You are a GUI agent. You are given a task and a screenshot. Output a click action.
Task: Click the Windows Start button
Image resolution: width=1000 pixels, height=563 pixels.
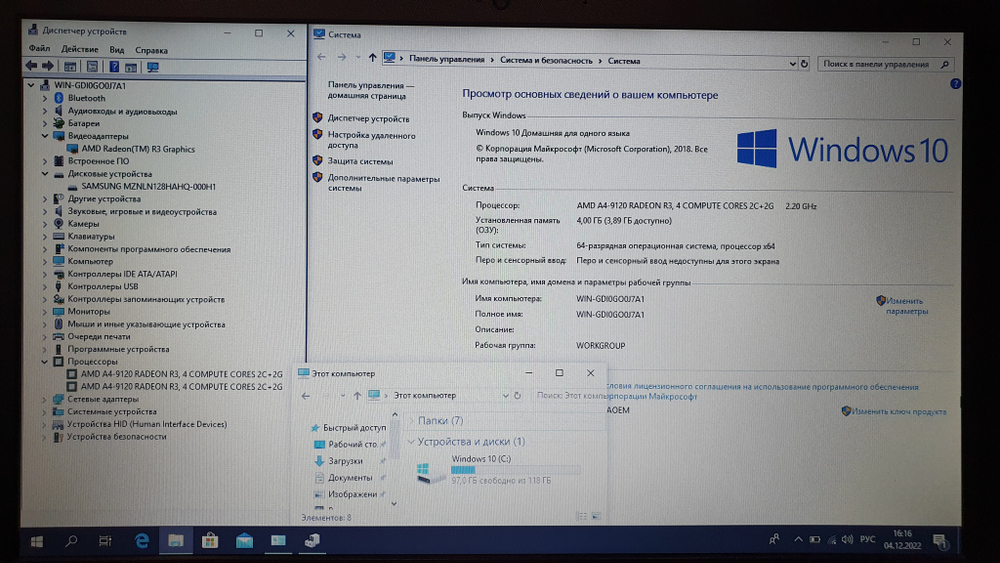click(37, 541)
